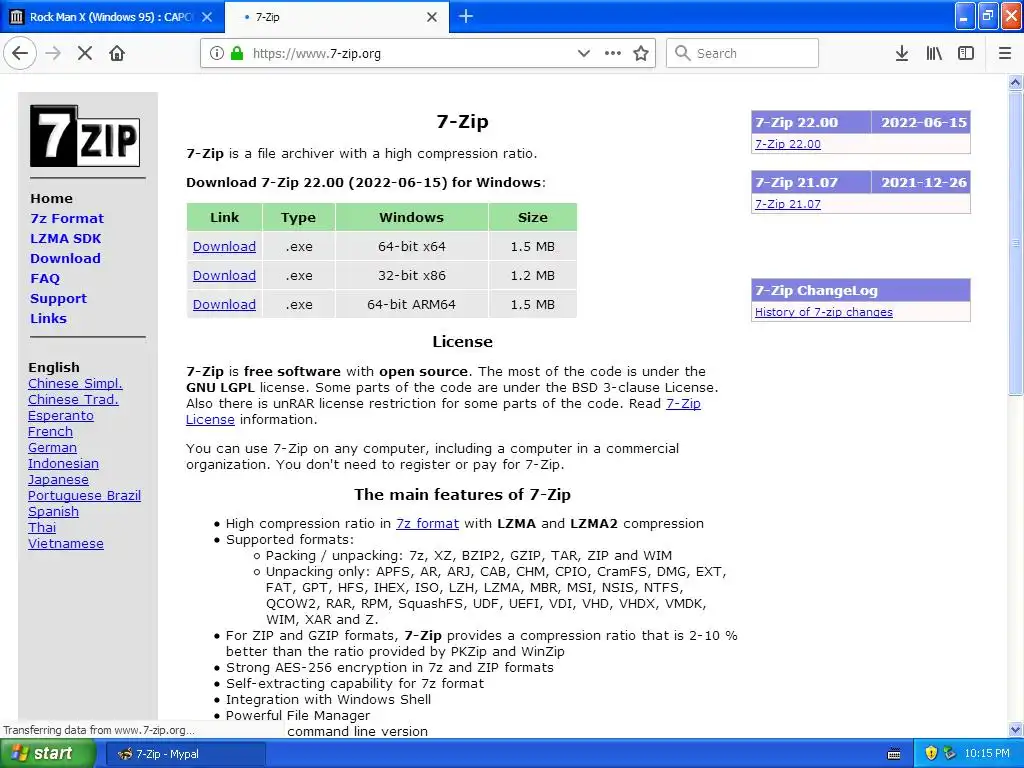The image size is (1024, 768).
Task: Follow the 7z format link in features
Action: pos(427,524)
